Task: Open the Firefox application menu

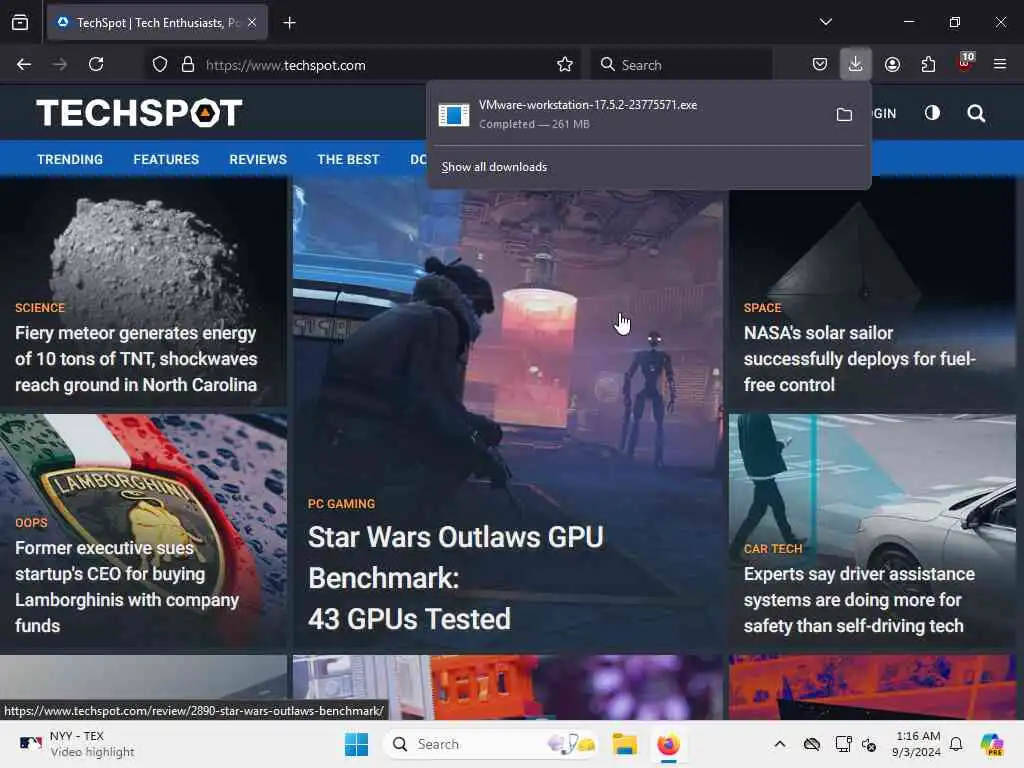Action: pos(1000,65)
